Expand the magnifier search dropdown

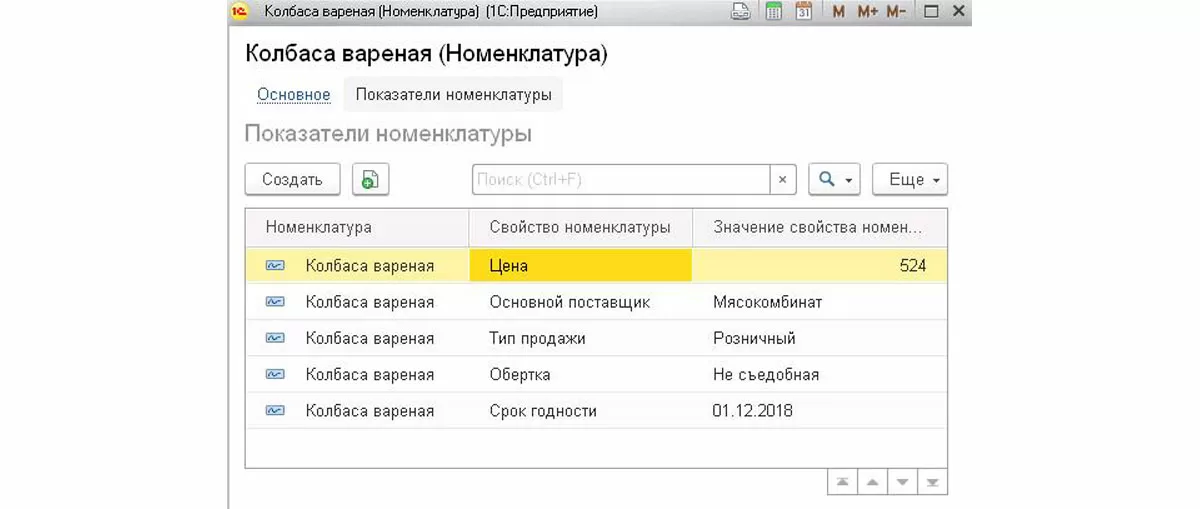pyautogui.click(x=834, y=180)
